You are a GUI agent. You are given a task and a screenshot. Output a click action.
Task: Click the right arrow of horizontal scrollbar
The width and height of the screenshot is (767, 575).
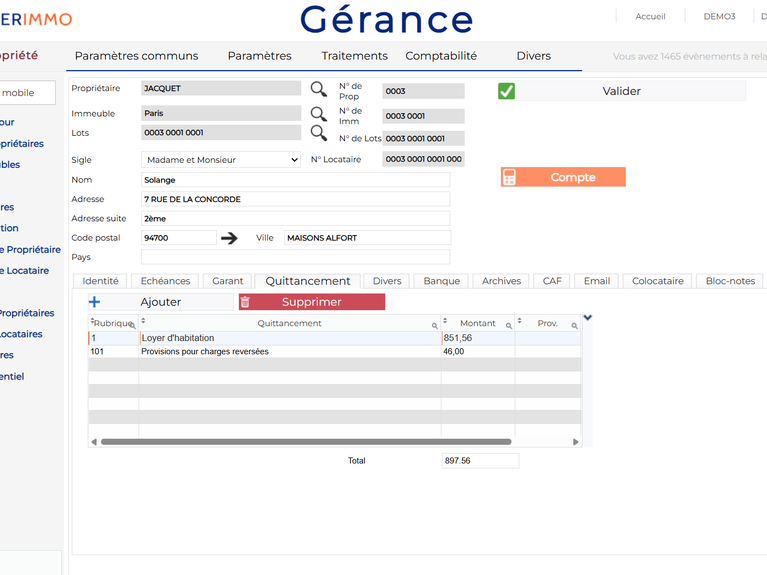[x=576, y=442]
